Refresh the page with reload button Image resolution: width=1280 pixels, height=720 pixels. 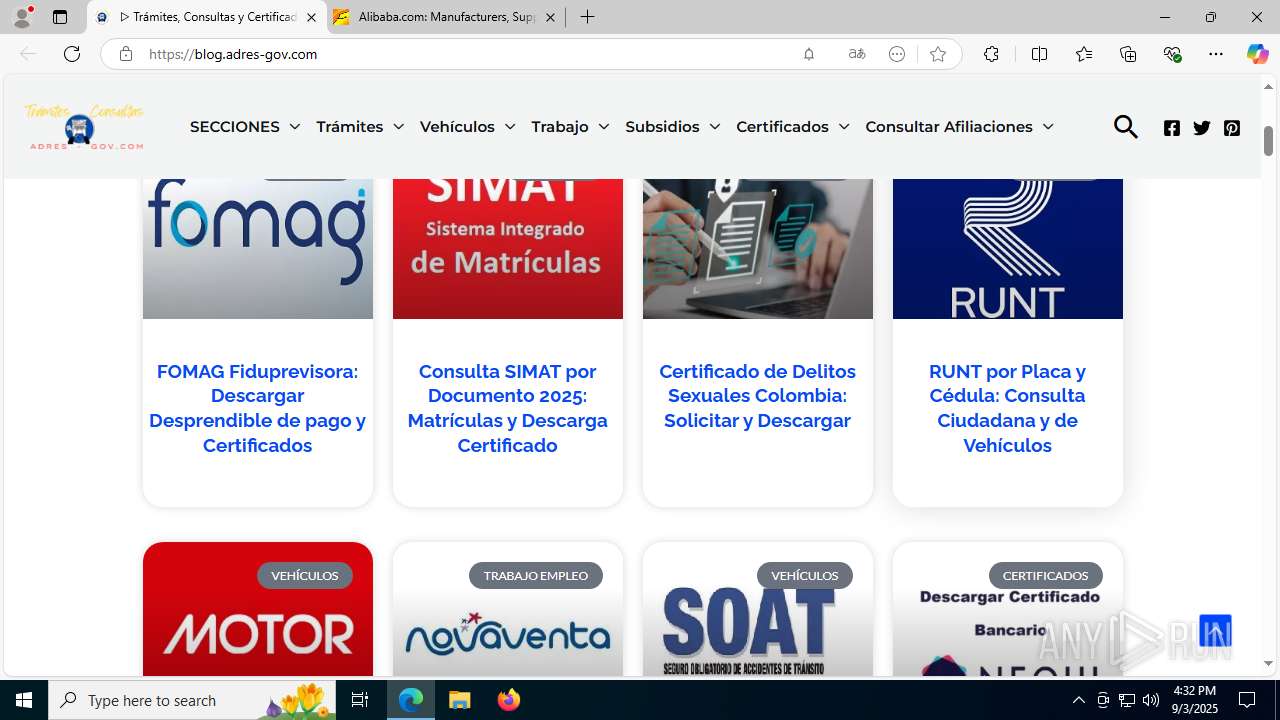[72, 54]
